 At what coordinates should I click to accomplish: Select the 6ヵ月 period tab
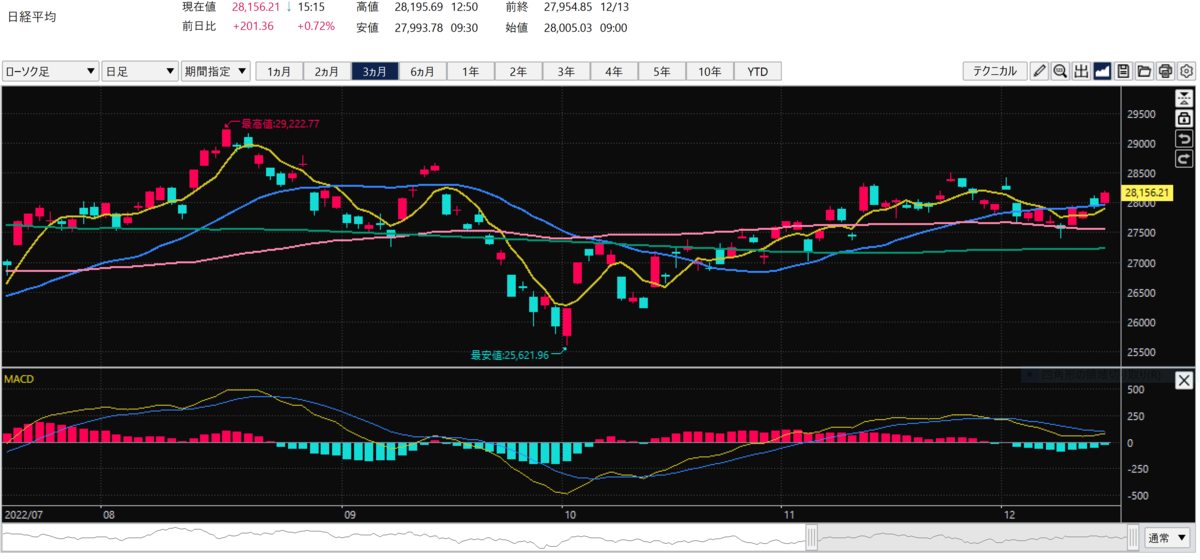pyautogui.click(x=423, y=71)
